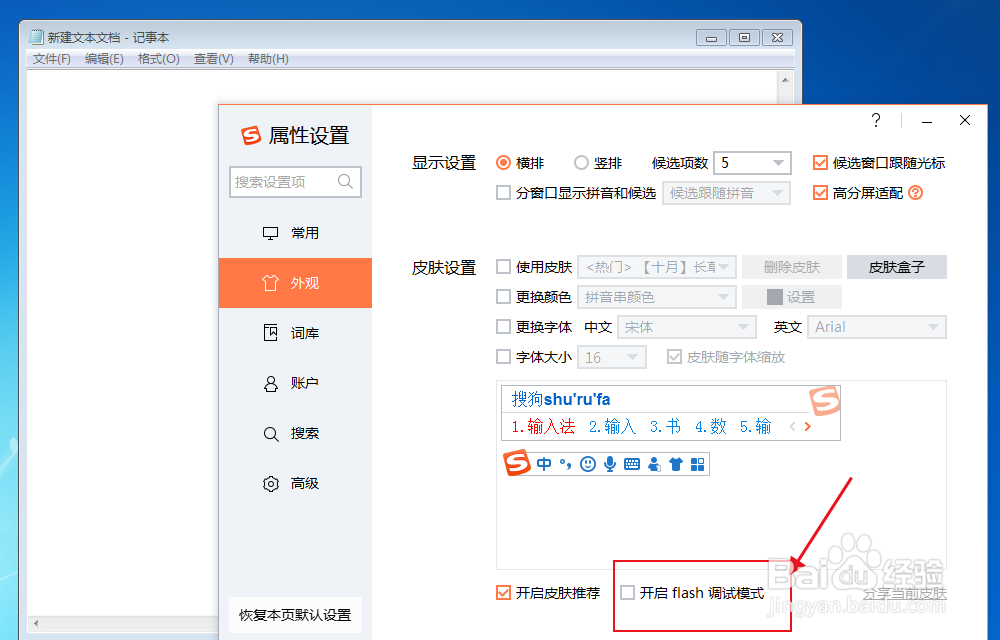Screen dimensions: 1000x640
Task: Switch to the 常用 settings tab
Action: 295,233
